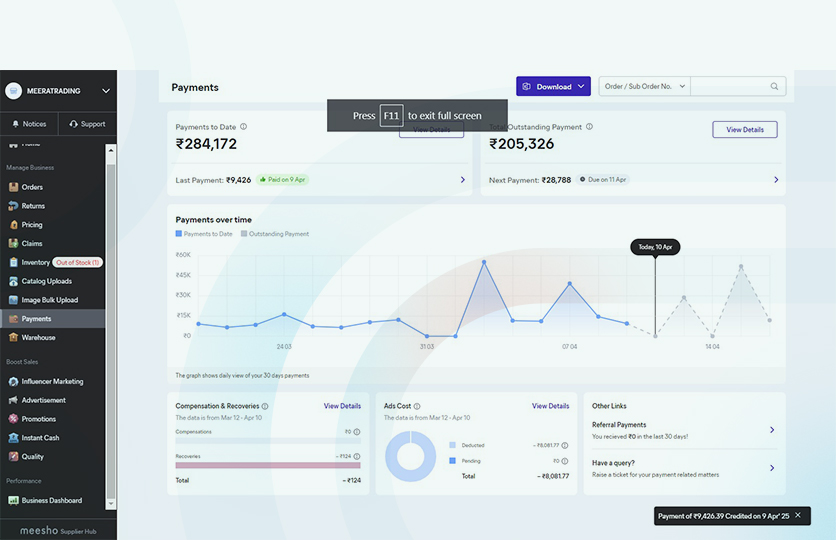Click the search magnifier icon
836x540 pixels.
774,87
